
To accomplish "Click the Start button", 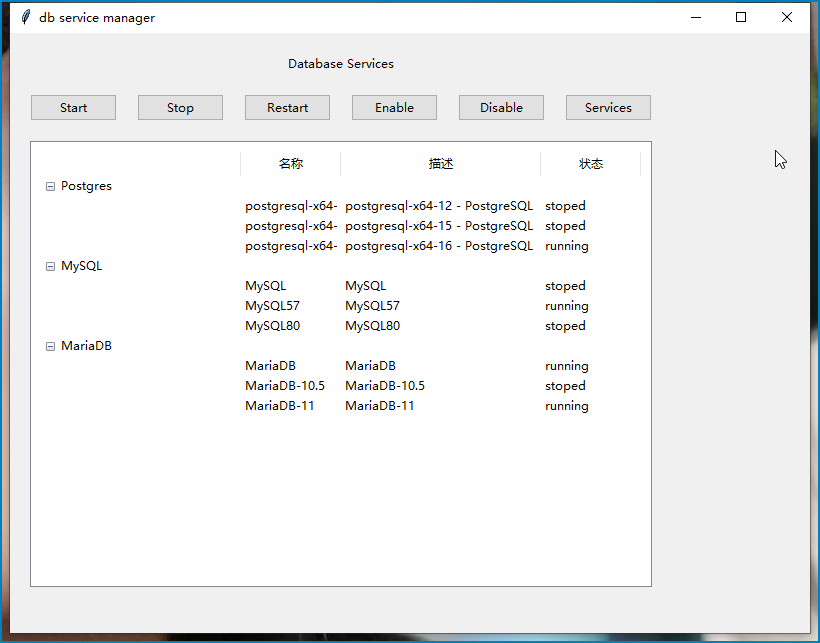I will [x=73, y=108].
